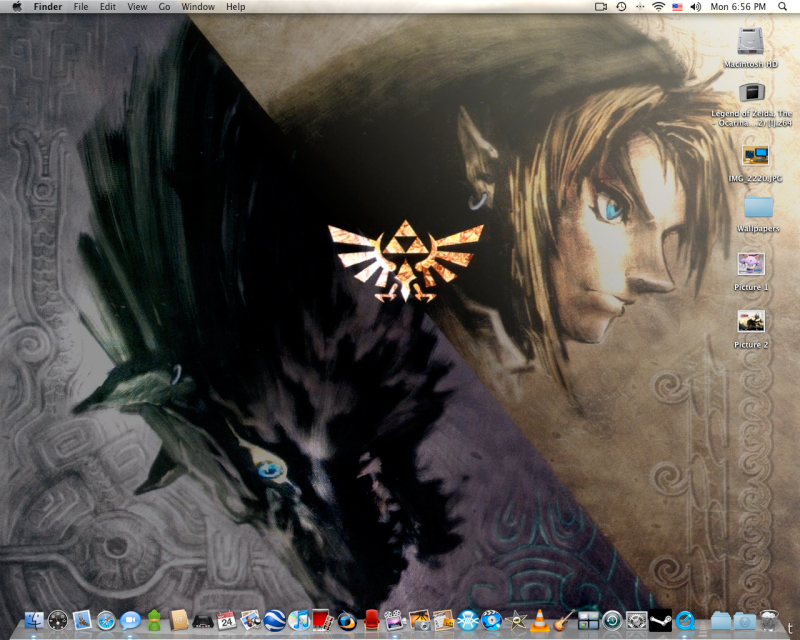Screen dimensions: 800x640
Task: Launch Safari compass icon in Dock
Action: [x=106, y=621]
